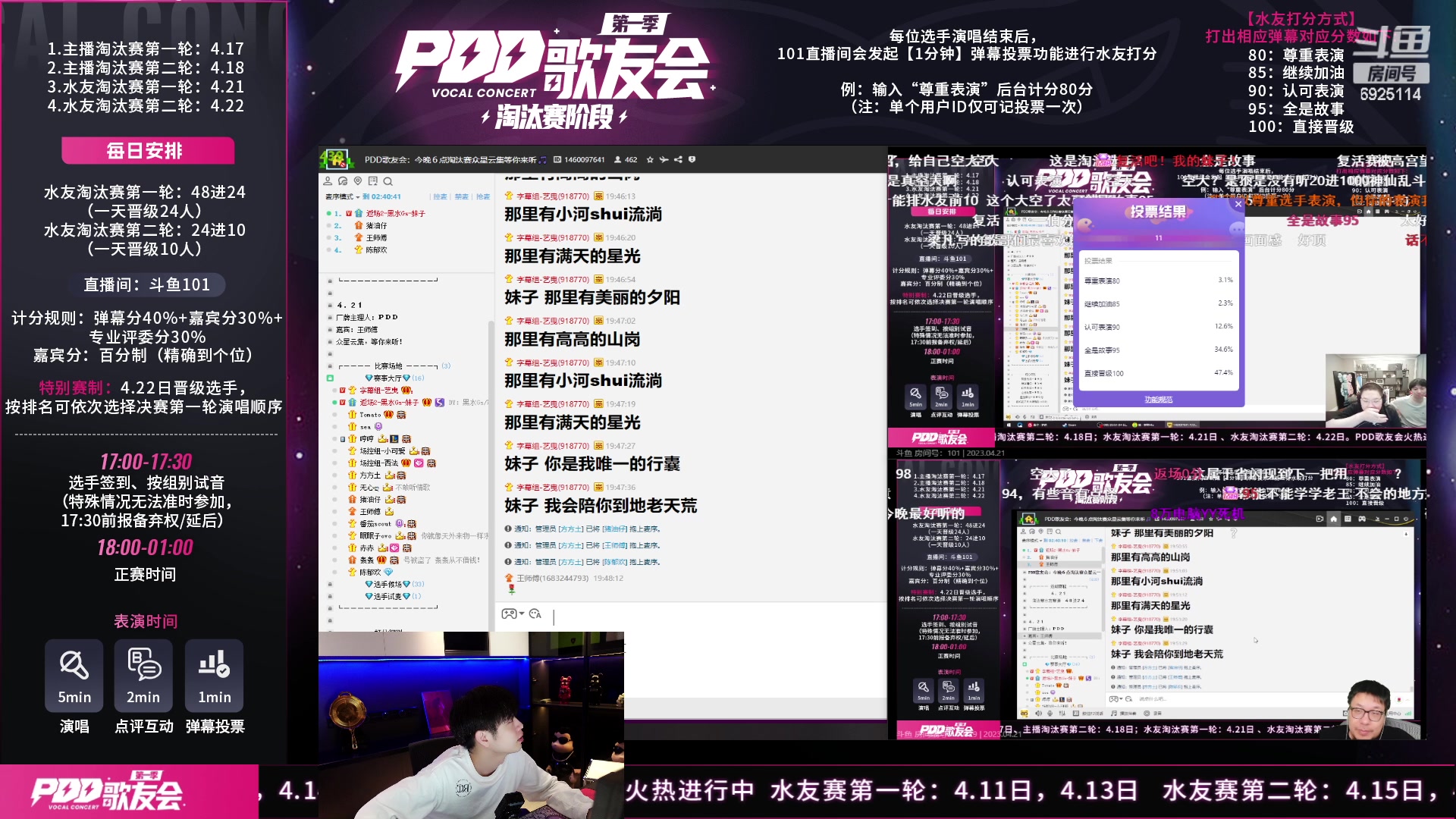Image resolution: width=1456 pixels, height=819 pixels.
Task: Open the channel avatar logo at top-left of chat window
Action: [x=336, y=159]
